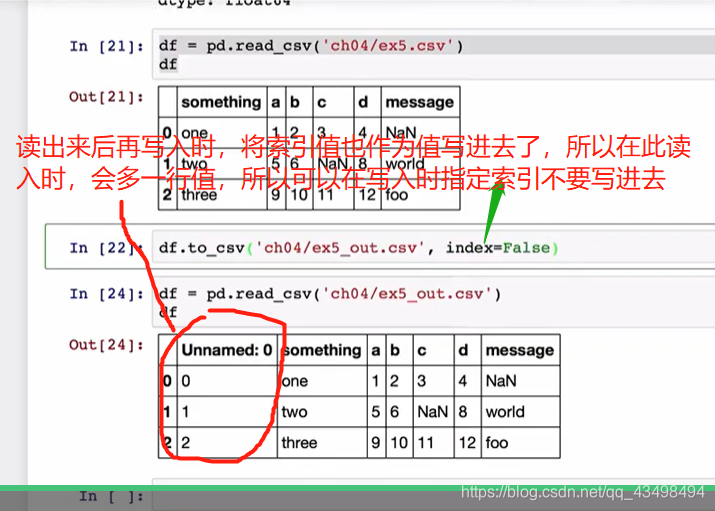Click 'message' header in Out[21] table
This screenshot has width=715, height=511.
(x=420, y=102)
